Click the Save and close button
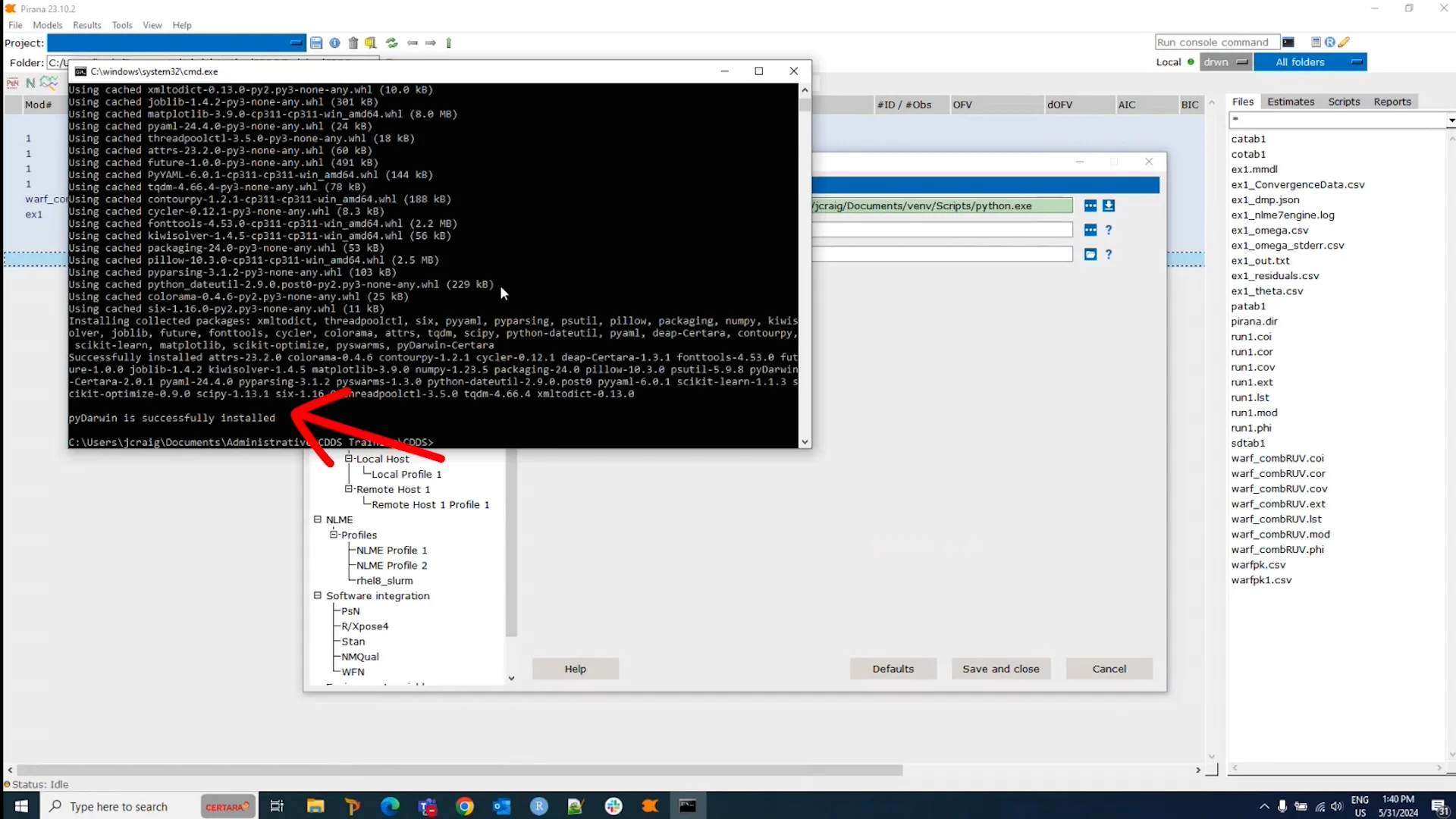The width and height of the screenshot is (1456, 819). point(1000,668)
